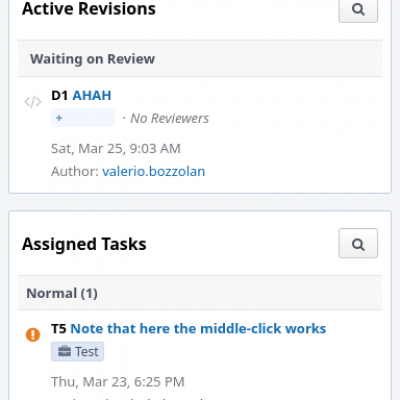
Task: Click the T5 task identifier
Action: tap(59, 329)
